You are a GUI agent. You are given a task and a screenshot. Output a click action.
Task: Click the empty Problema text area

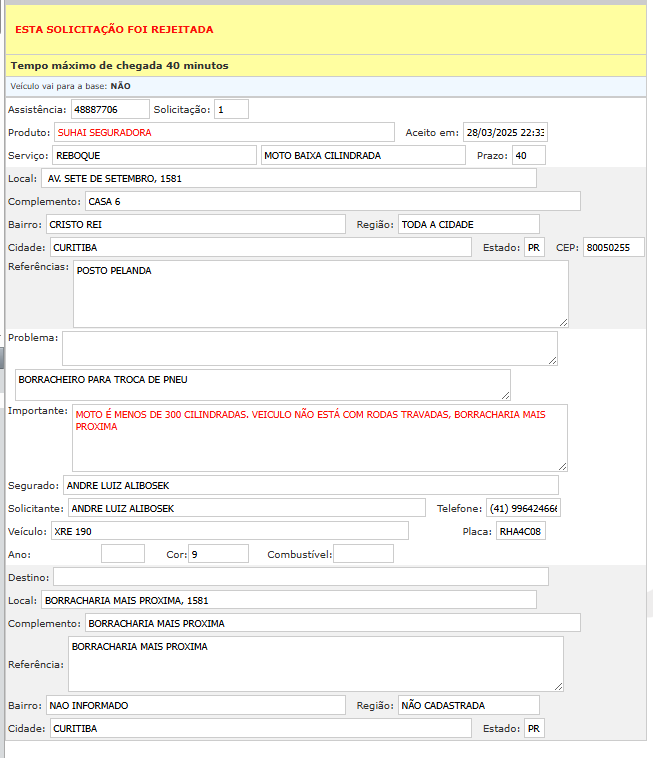(309, 348)
